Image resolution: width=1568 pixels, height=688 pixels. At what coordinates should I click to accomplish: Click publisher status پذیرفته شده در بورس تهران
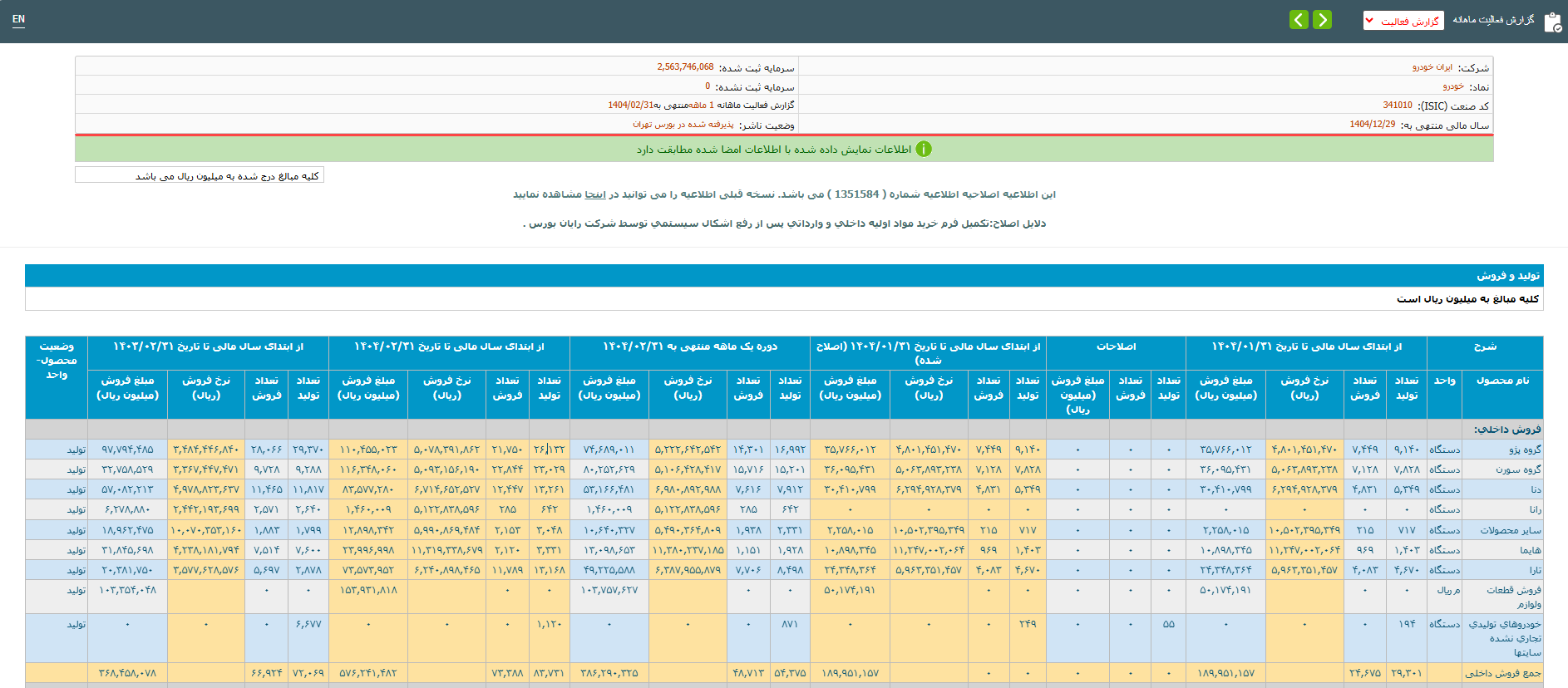[x=683, y=125]
